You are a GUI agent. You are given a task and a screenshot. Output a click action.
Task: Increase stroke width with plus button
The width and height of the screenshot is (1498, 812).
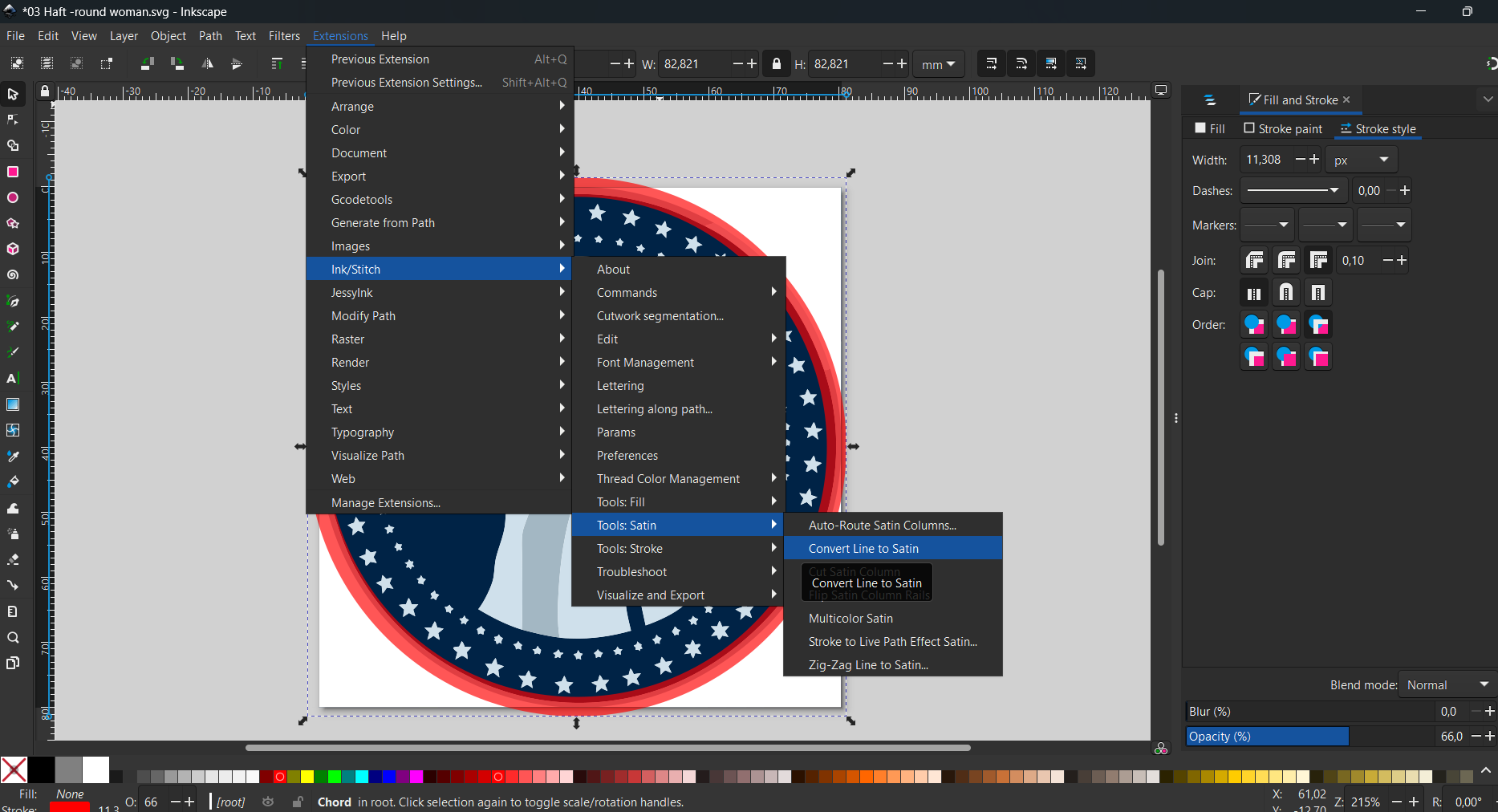(1314, 160)
